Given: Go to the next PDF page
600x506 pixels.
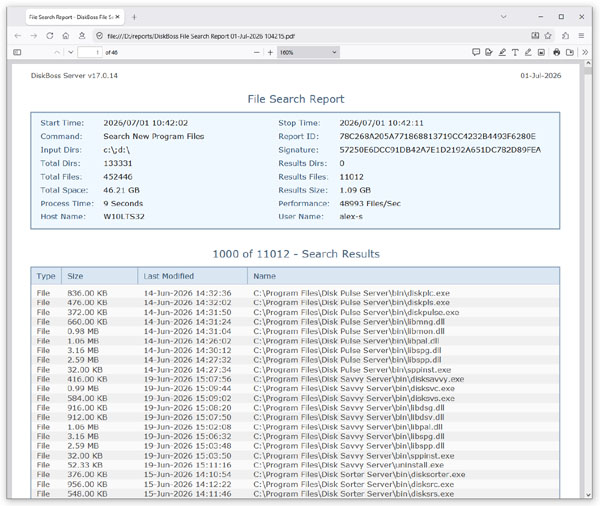Looking at the screenshot, I should tap(70, 52).
